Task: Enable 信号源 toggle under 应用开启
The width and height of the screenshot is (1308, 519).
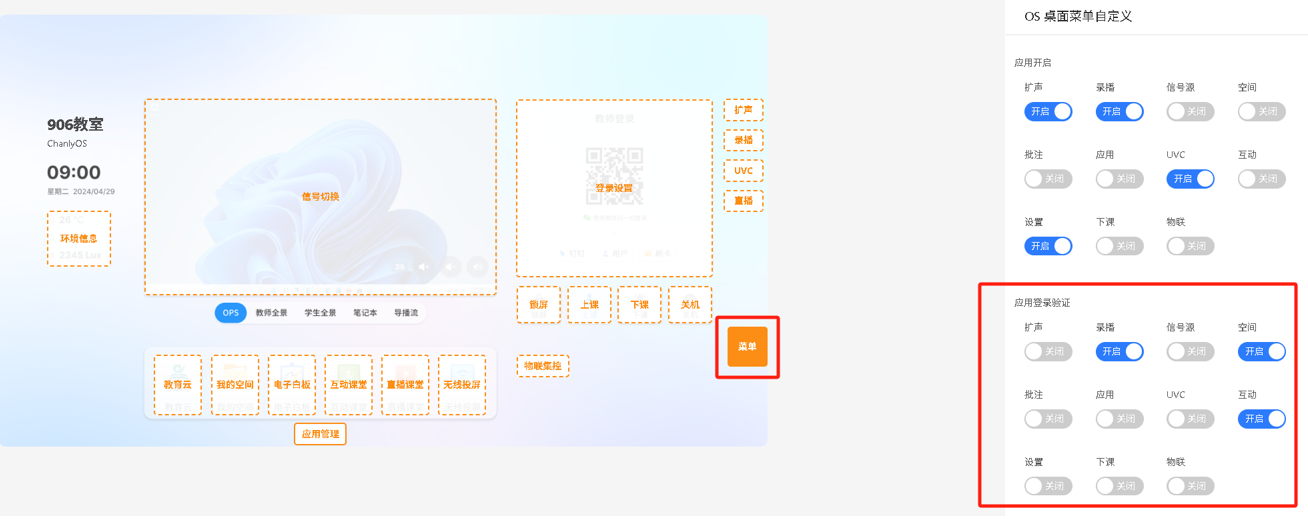Action: click(1190, 111)
